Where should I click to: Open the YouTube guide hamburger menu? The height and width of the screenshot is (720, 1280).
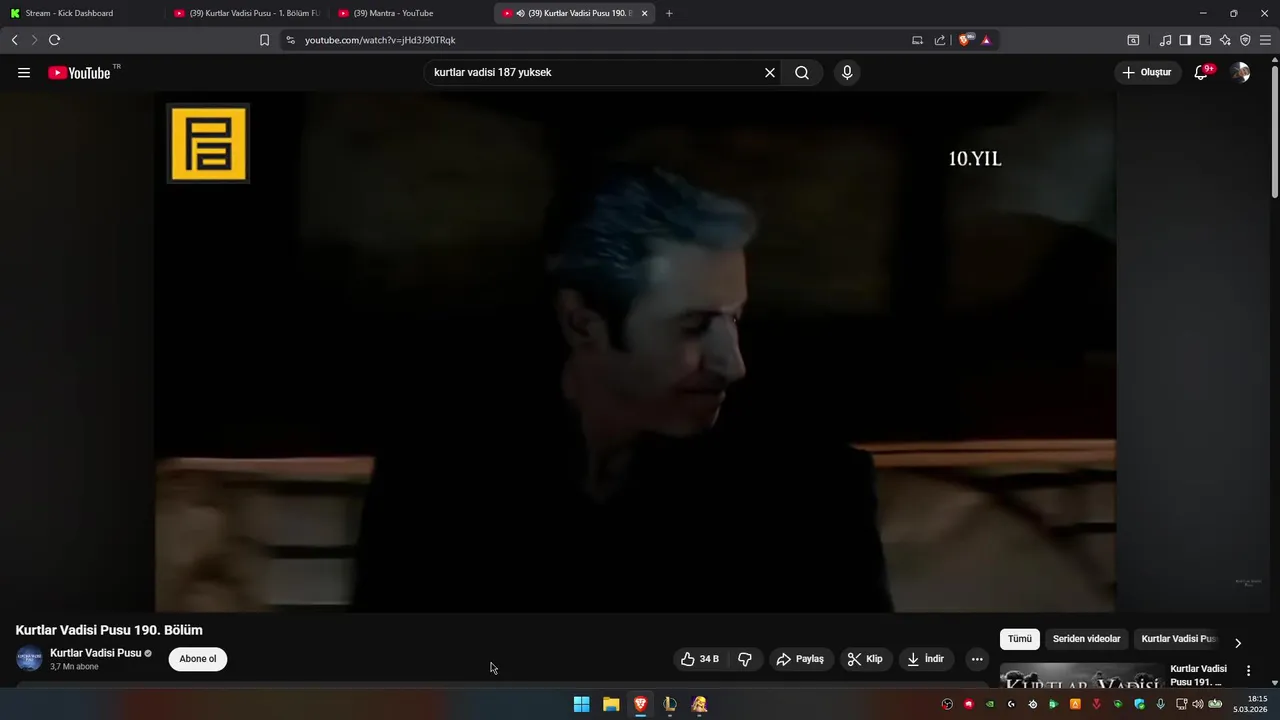(24, 73)
